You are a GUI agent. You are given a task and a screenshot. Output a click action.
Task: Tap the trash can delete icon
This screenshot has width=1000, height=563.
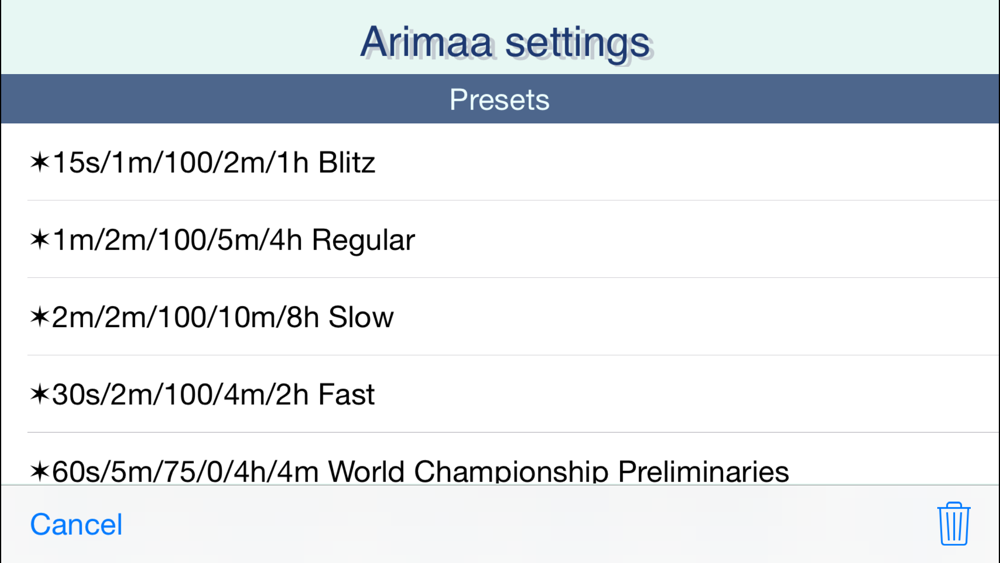coord(953,523)
